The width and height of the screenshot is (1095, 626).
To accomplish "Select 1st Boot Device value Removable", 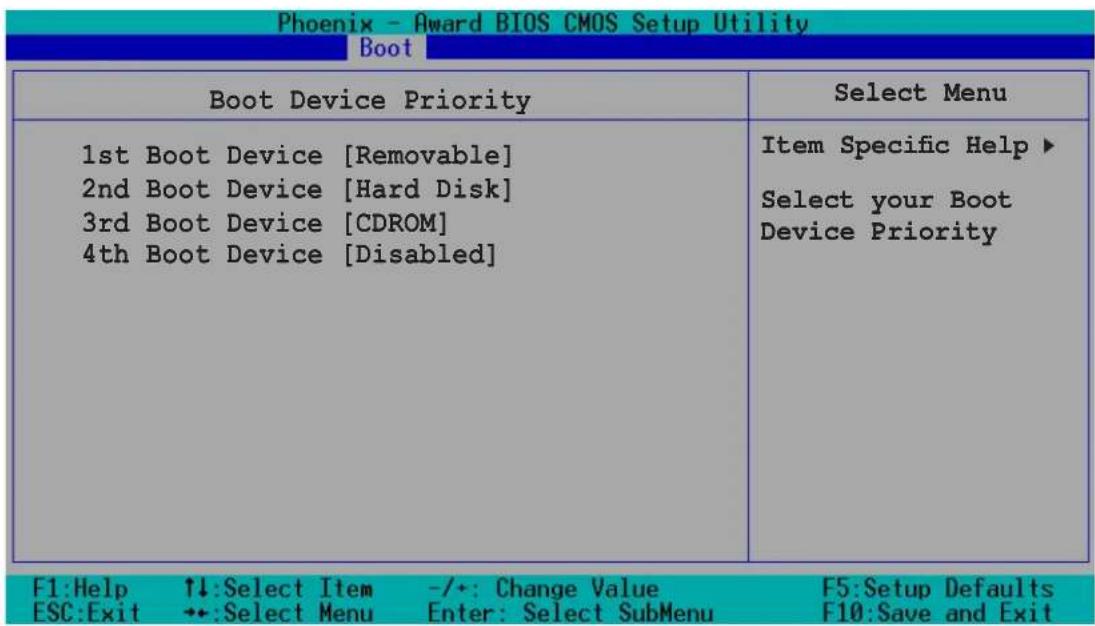I will pyautogui.click(x=427, y=155).
